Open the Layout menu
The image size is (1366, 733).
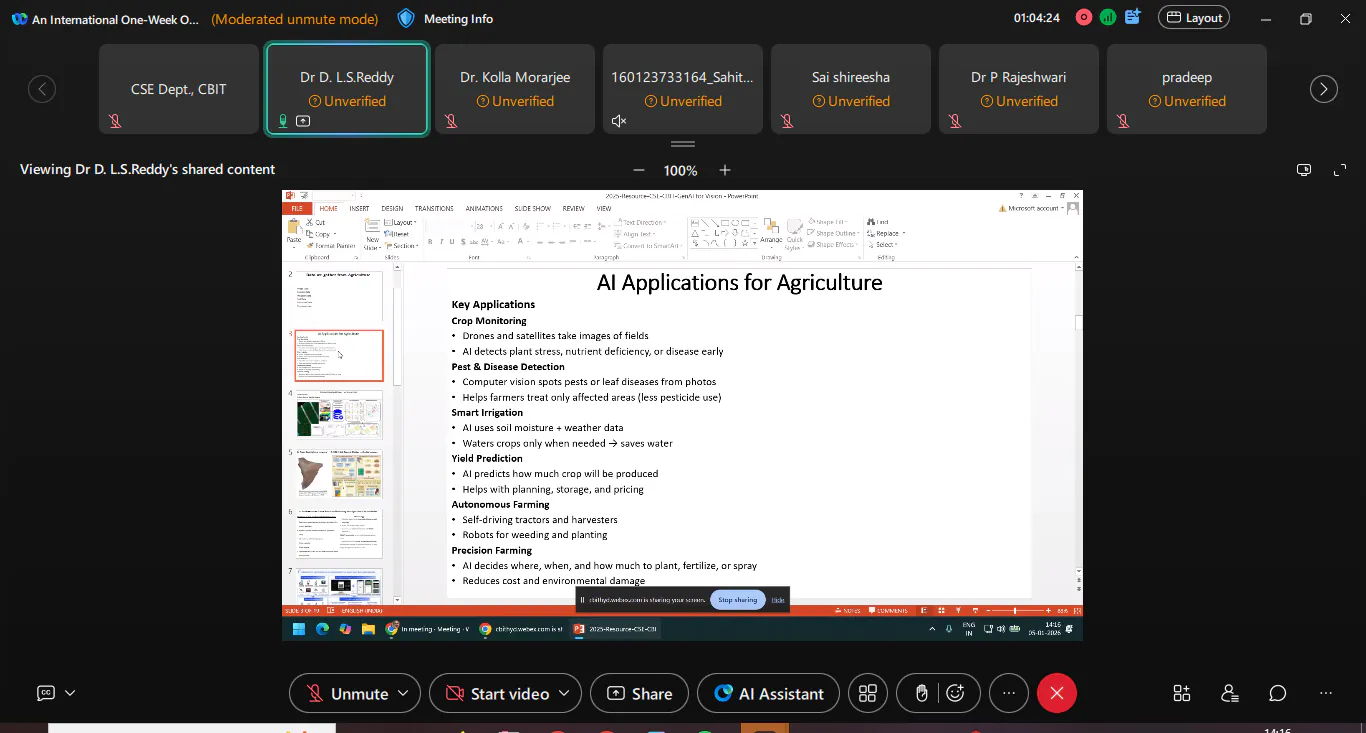click(1193, 18)
